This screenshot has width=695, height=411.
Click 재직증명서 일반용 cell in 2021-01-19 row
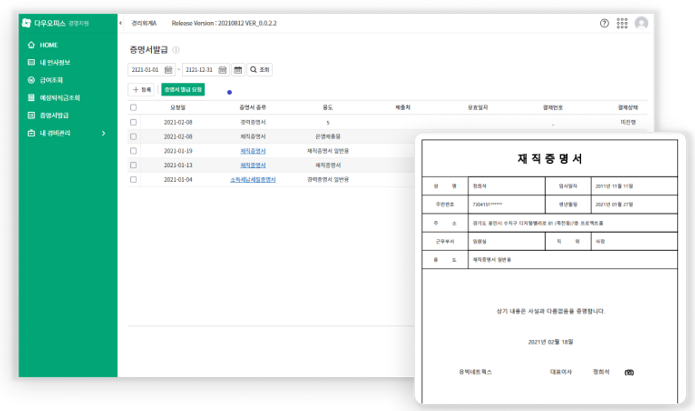(328, 151)
